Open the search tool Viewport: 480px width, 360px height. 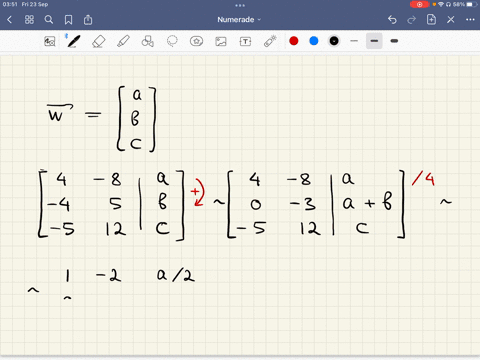49,20
